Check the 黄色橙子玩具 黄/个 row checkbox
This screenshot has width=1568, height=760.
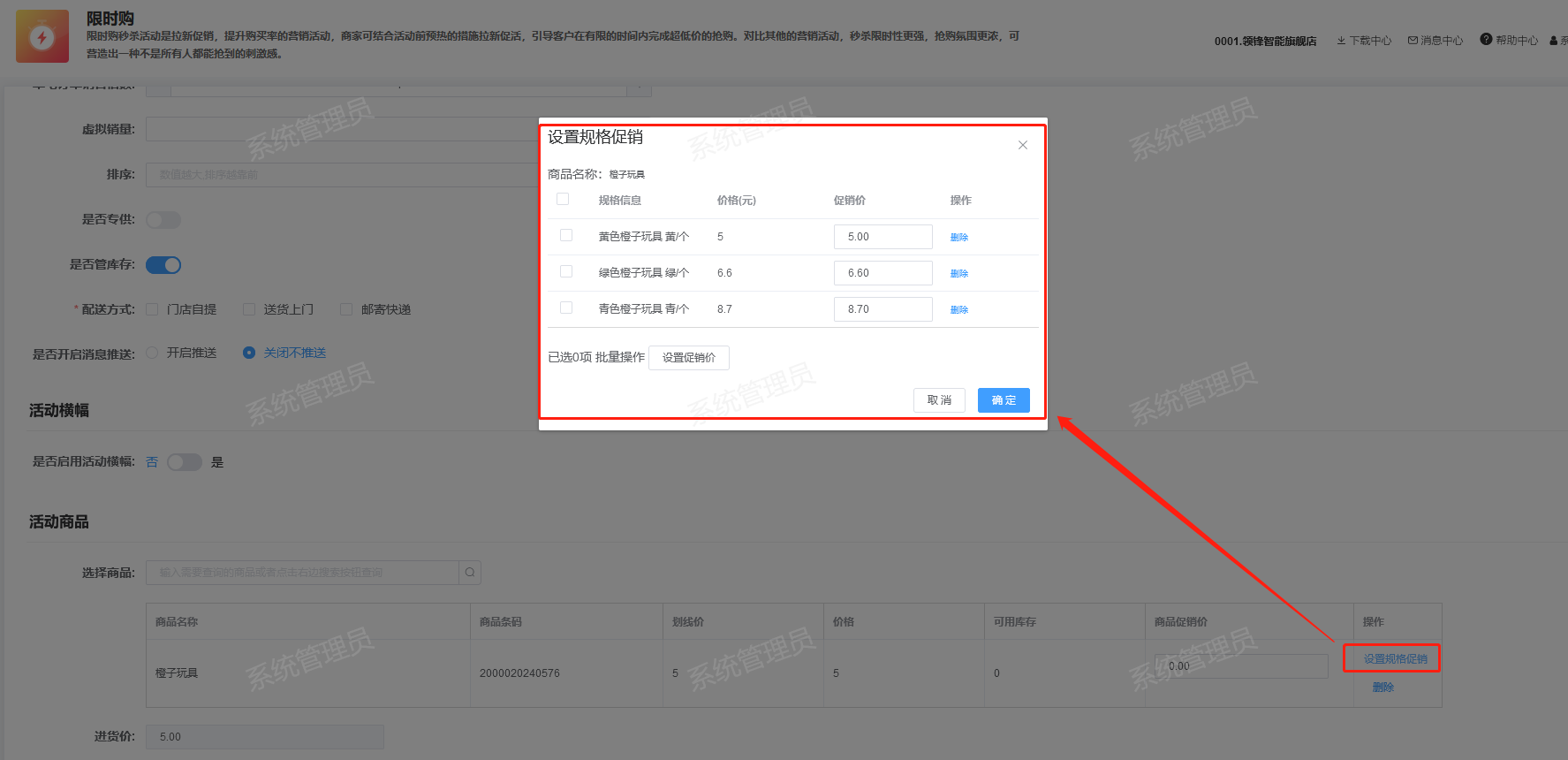pyautogui.click(x=566, y=236)
